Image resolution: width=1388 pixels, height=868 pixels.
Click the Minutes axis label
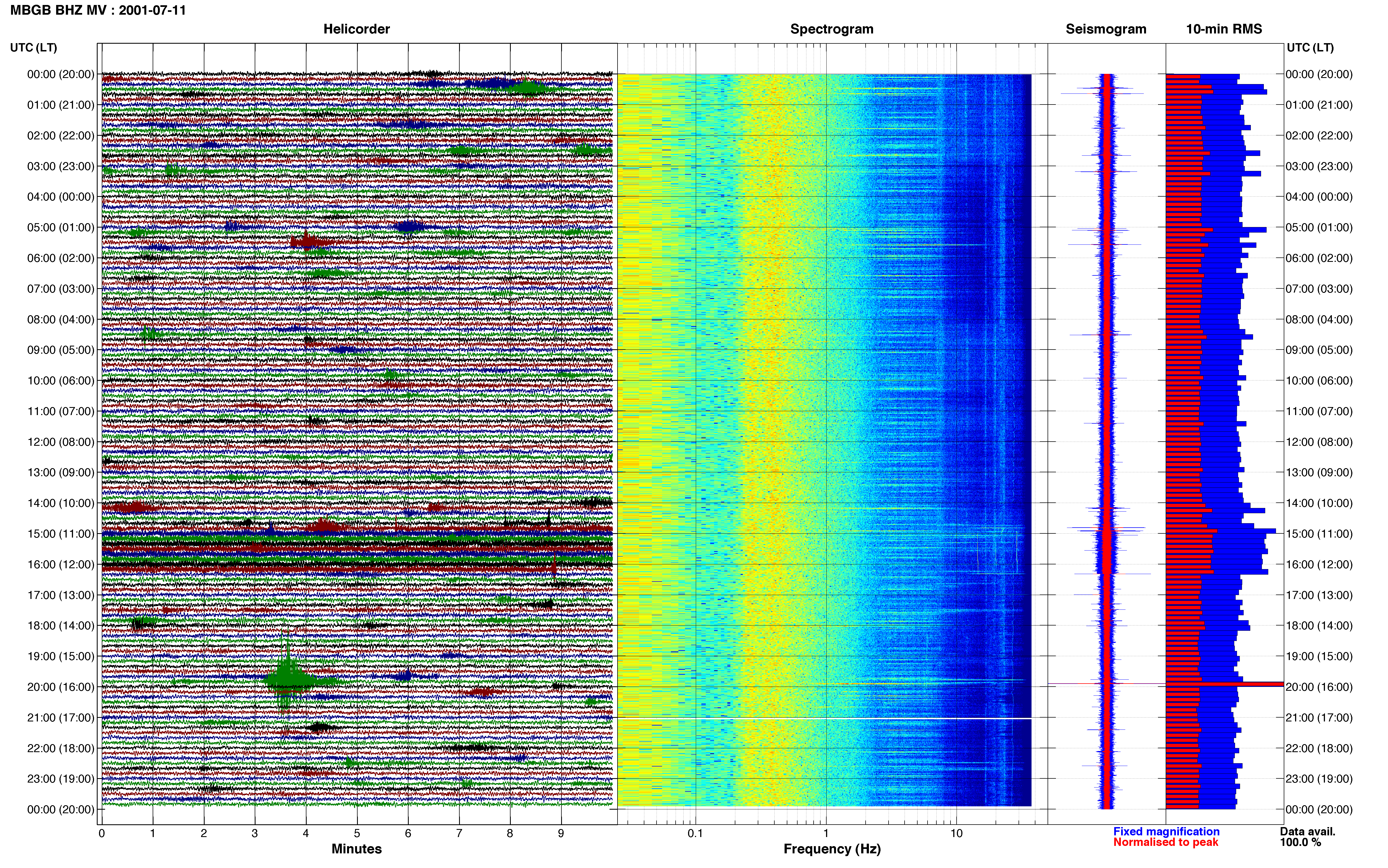356,849
